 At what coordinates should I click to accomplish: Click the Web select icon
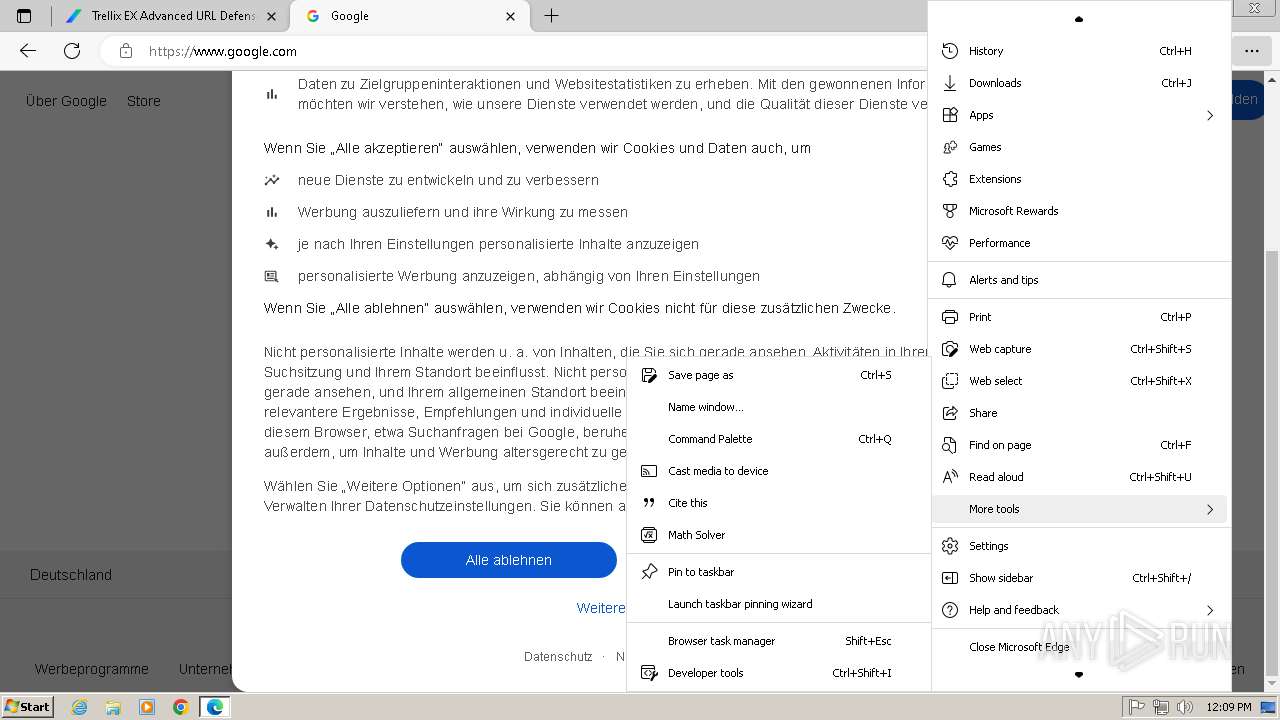coord(950,381)
